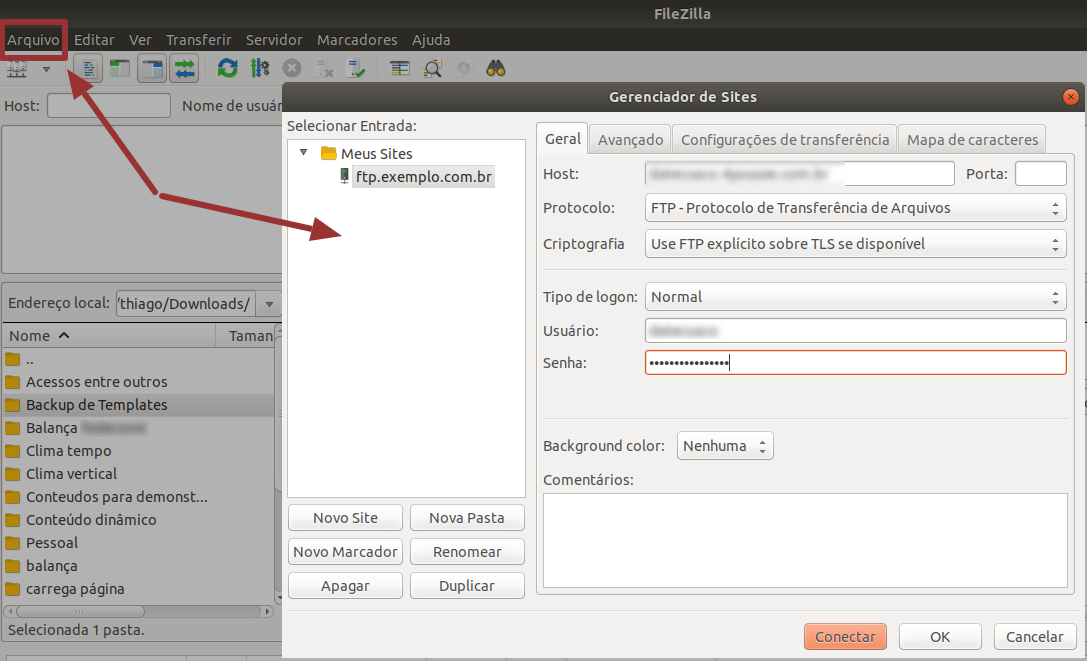Toggle the message log display icon
1087x661 pixels.
click(88, 69)
